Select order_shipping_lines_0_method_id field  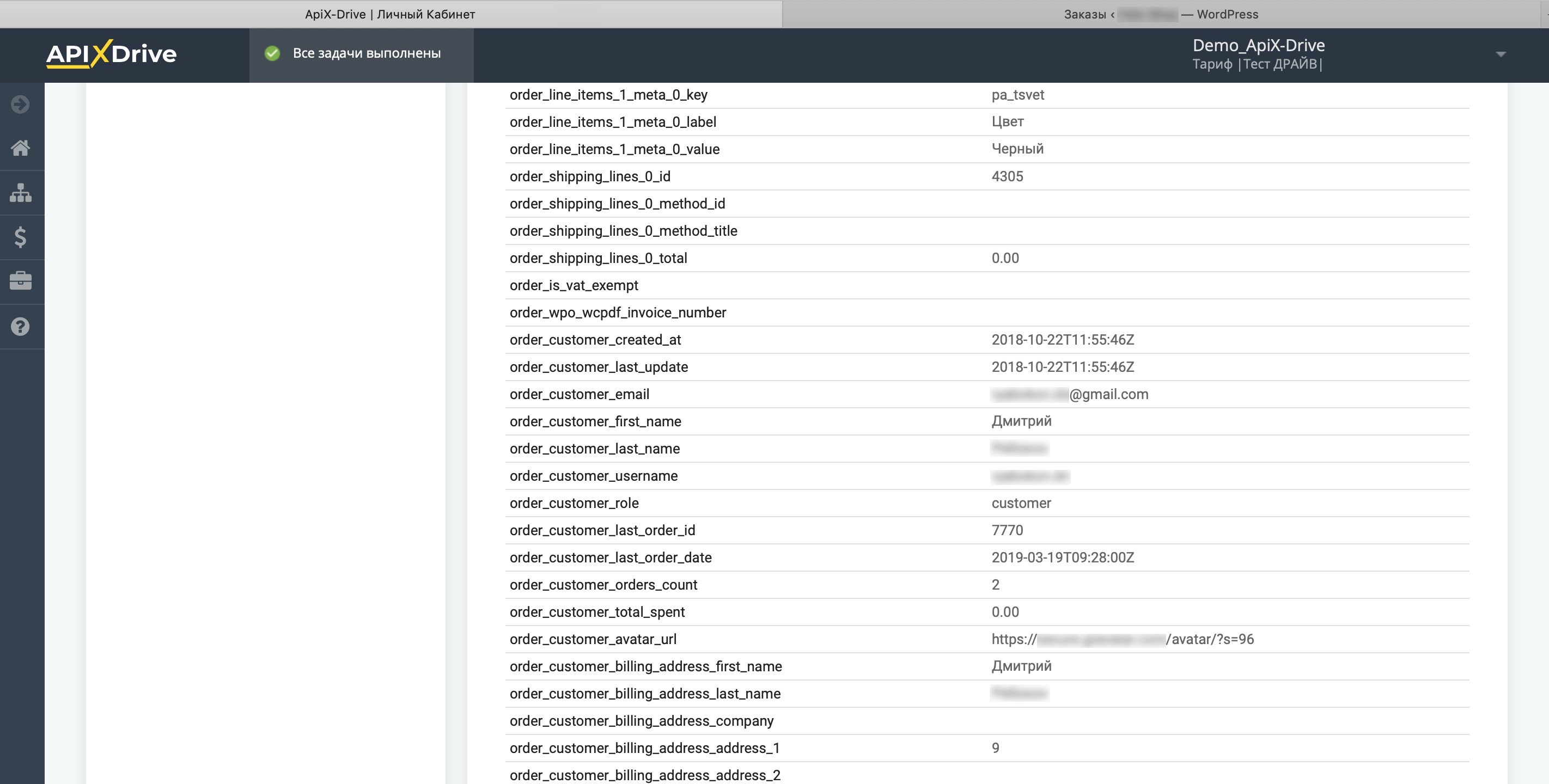coord(617,203)
